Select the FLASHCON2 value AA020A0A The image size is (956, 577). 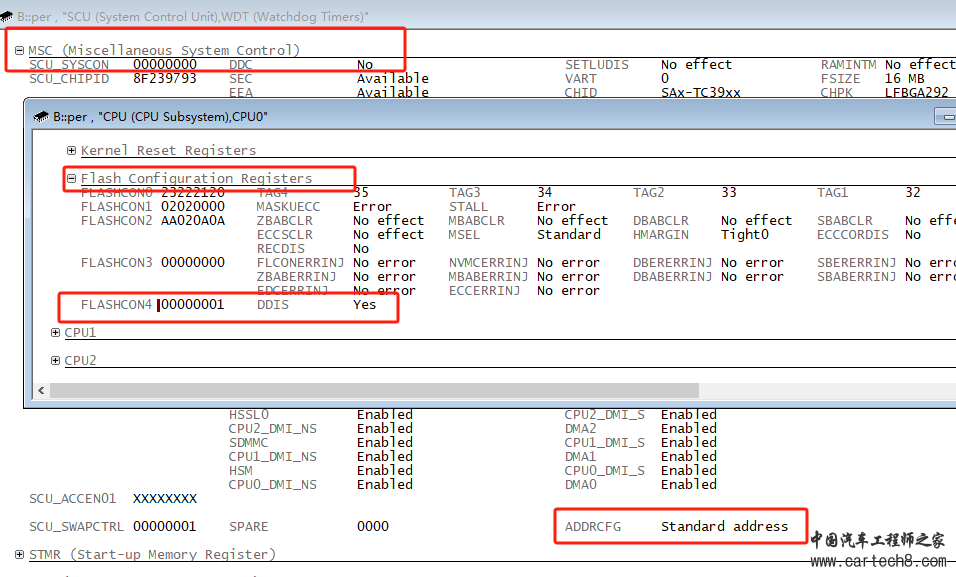point(193,220)
